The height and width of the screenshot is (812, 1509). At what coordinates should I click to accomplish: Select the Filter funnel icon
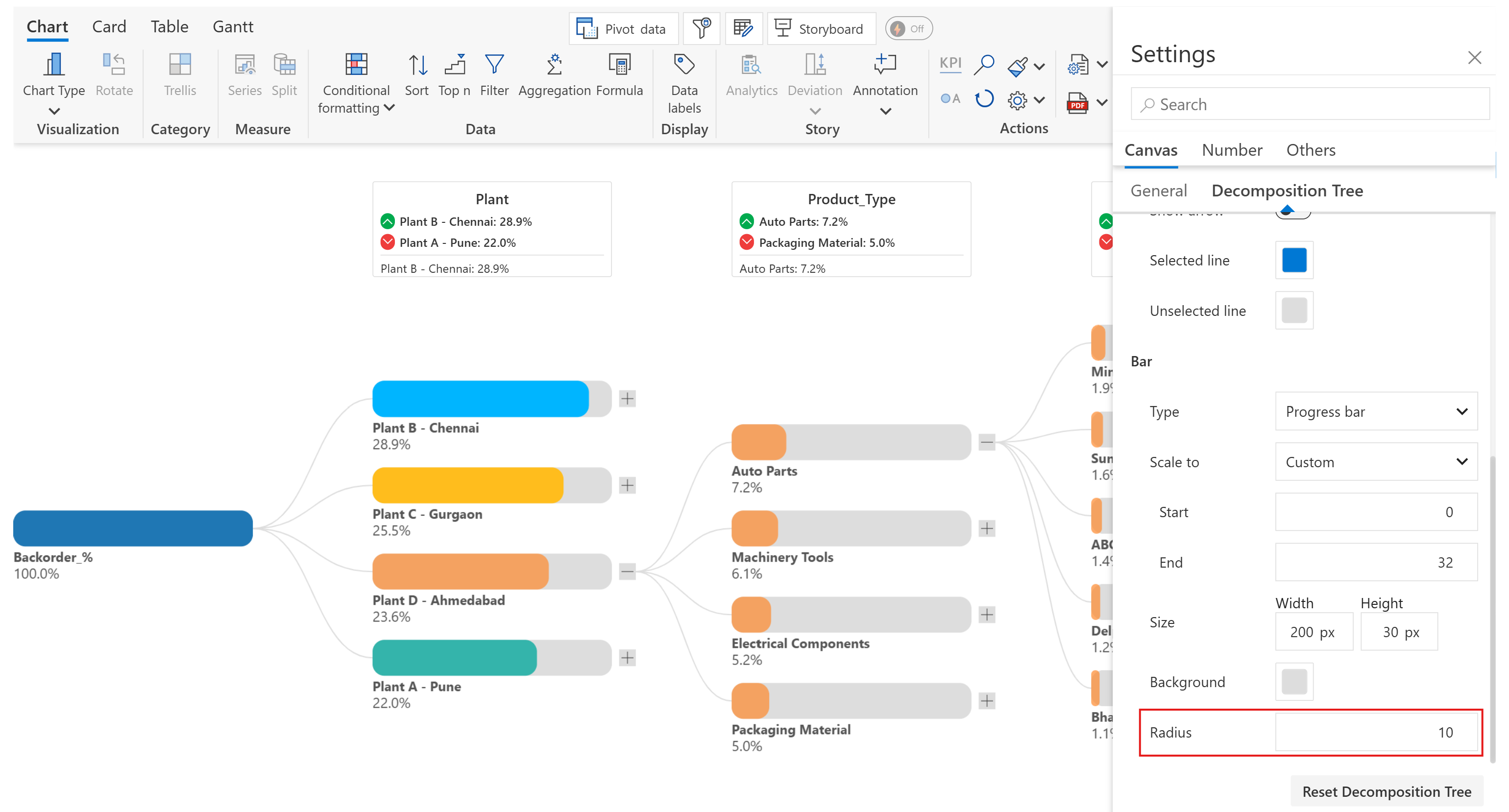[494, 65]
